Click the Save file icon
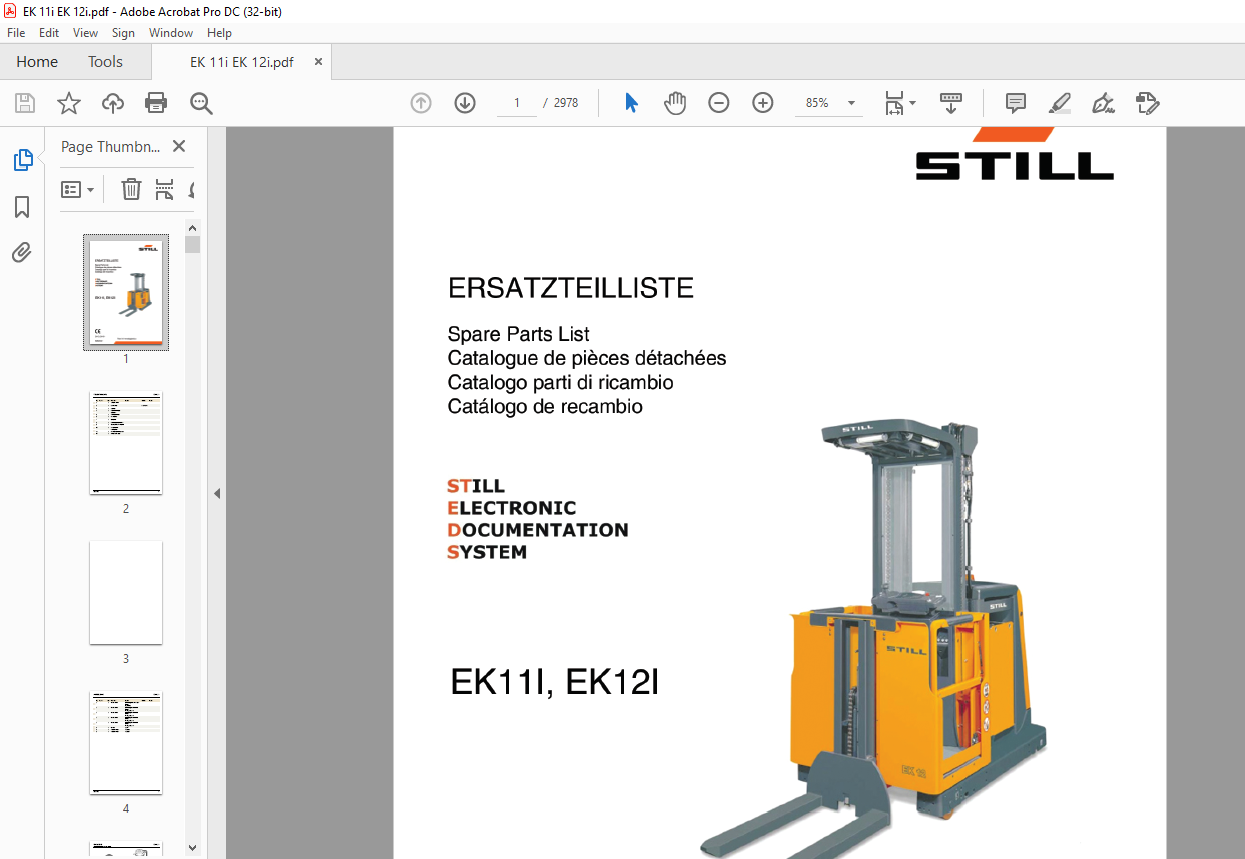Screen dimensions: 1245x859 [25, 103]
